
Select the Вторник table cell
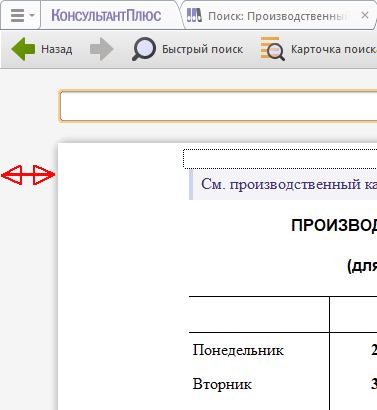coord(222,384)
